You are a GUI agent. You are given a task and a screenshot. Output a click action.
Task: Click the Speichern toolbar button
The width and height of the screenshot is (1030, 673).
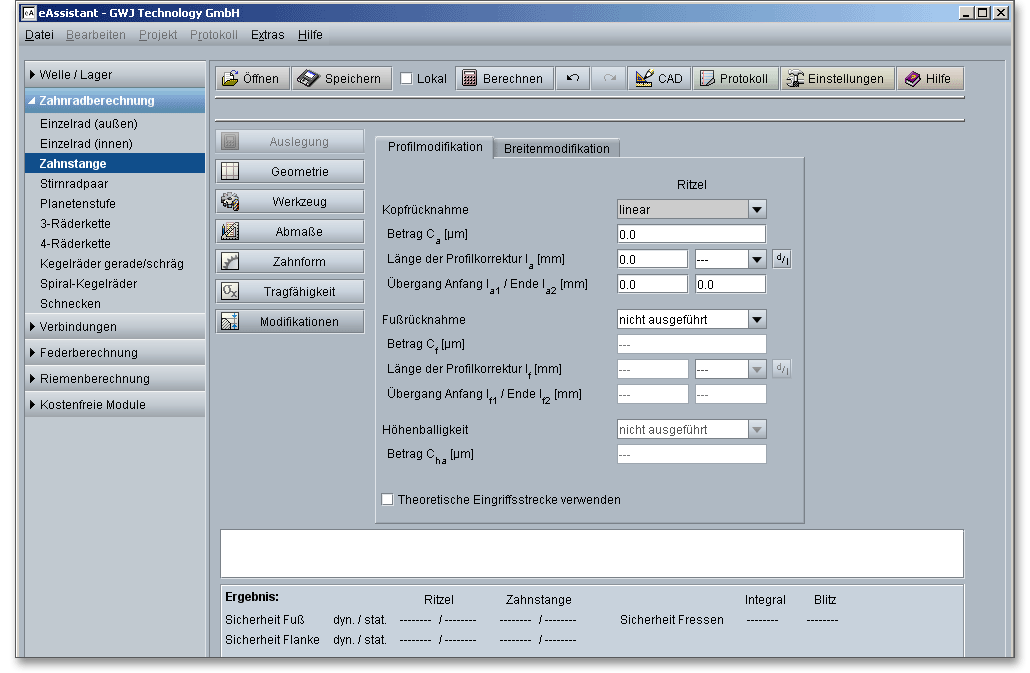click(340, 79)
